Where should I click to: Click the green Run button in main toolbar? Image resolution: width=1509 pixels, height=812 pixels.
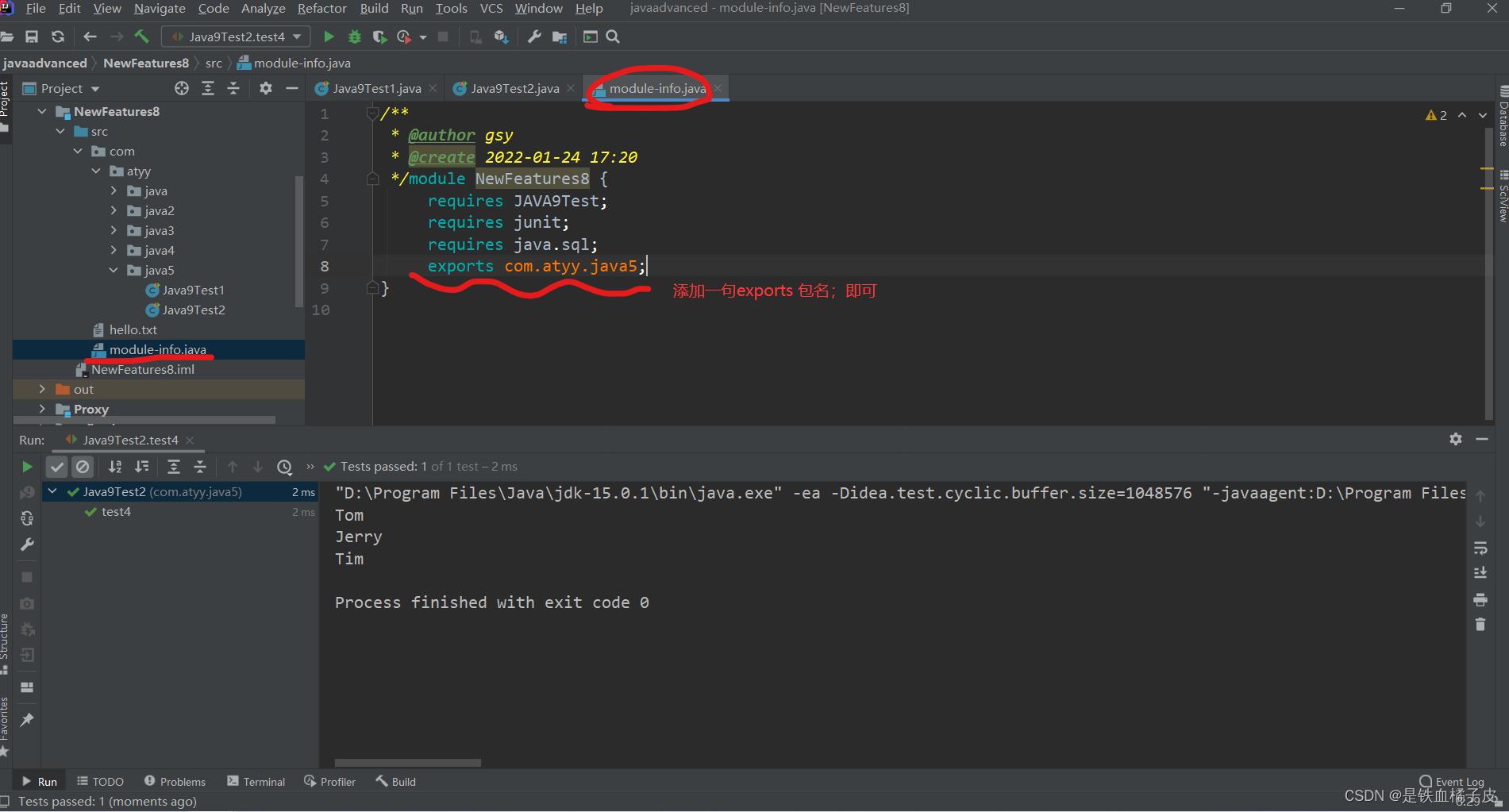click(329, 37)
